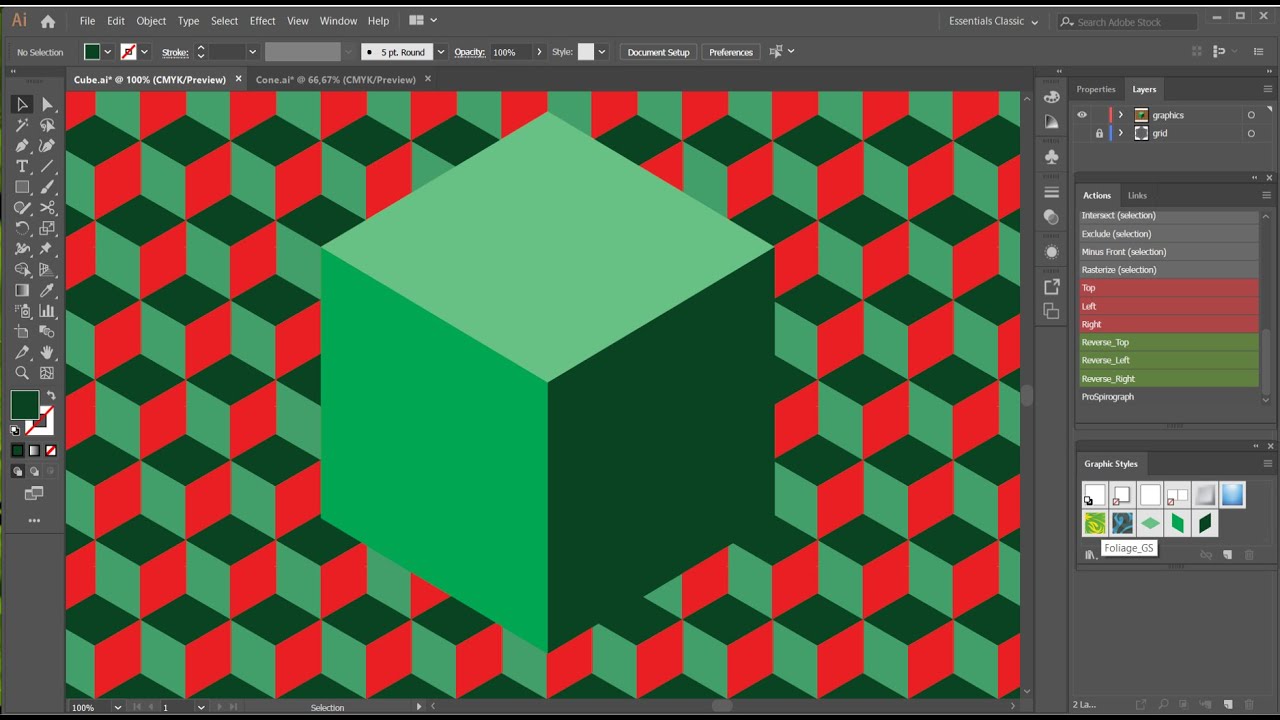Select the Pen tool
Image resolution: width=1280 pixels, height=720 pixels.
point(22,146)
